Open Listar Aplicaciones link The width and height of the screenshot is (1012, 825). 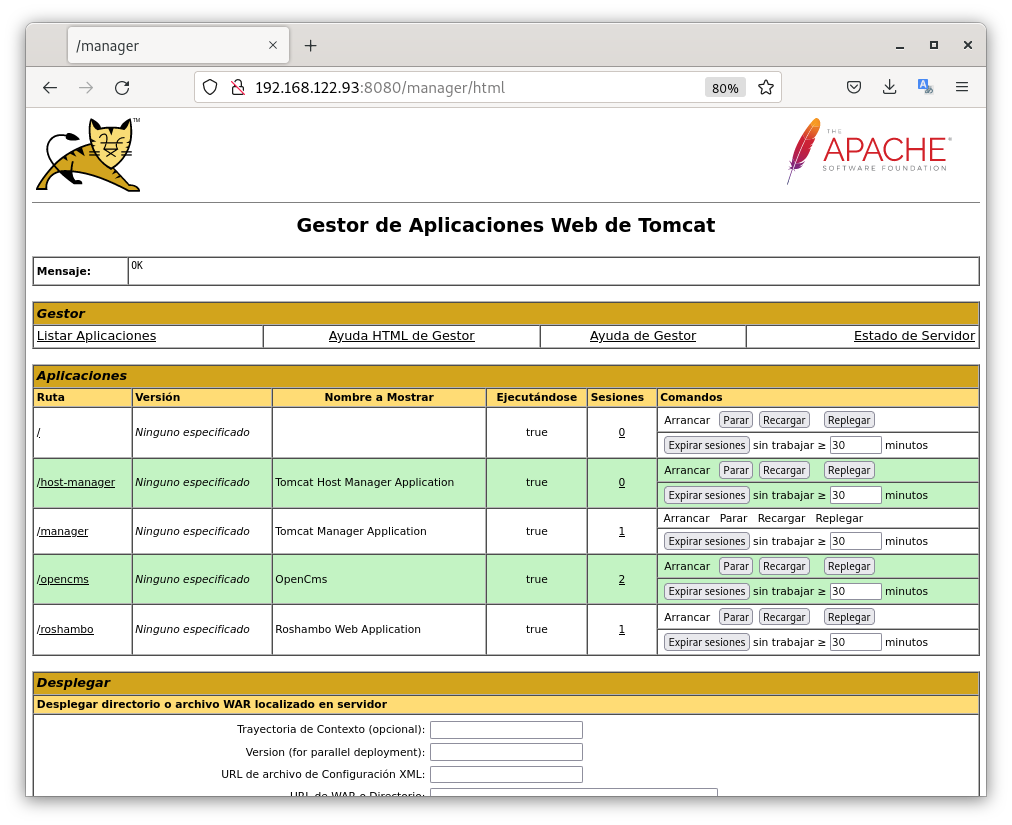click(x=96, y=336)
